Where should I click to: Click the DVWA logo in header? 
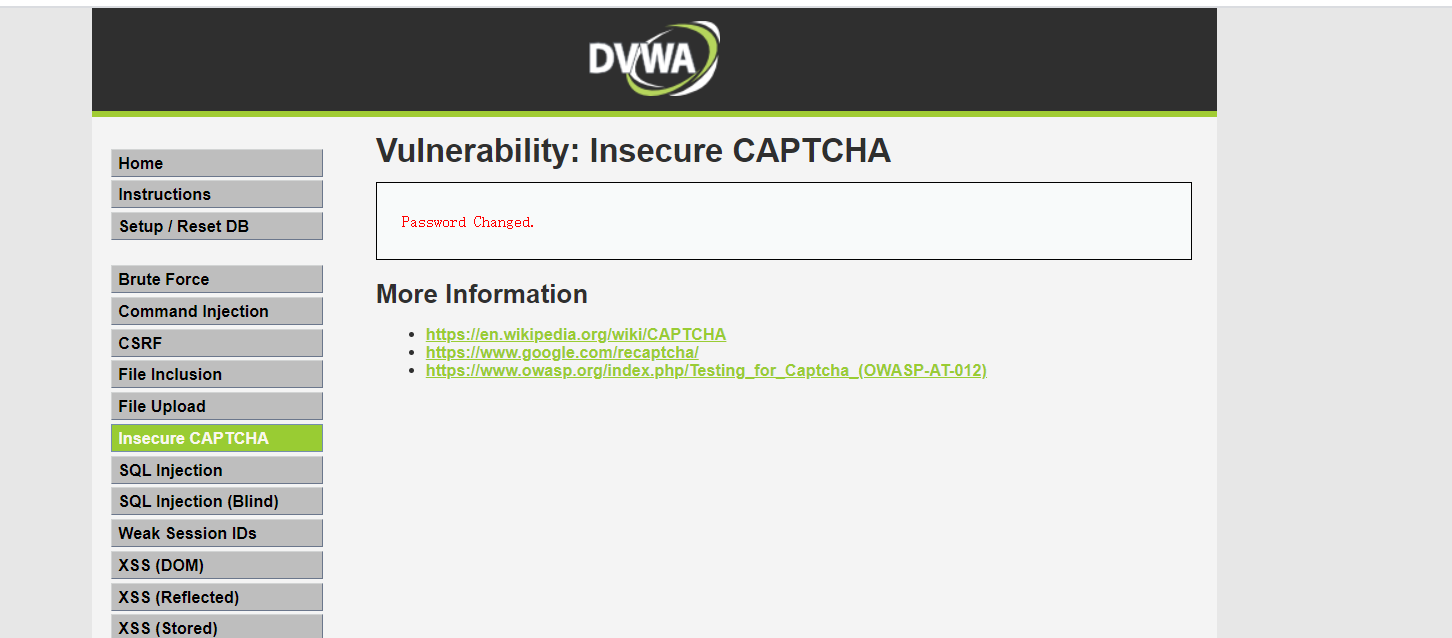[x=654, y=59]
